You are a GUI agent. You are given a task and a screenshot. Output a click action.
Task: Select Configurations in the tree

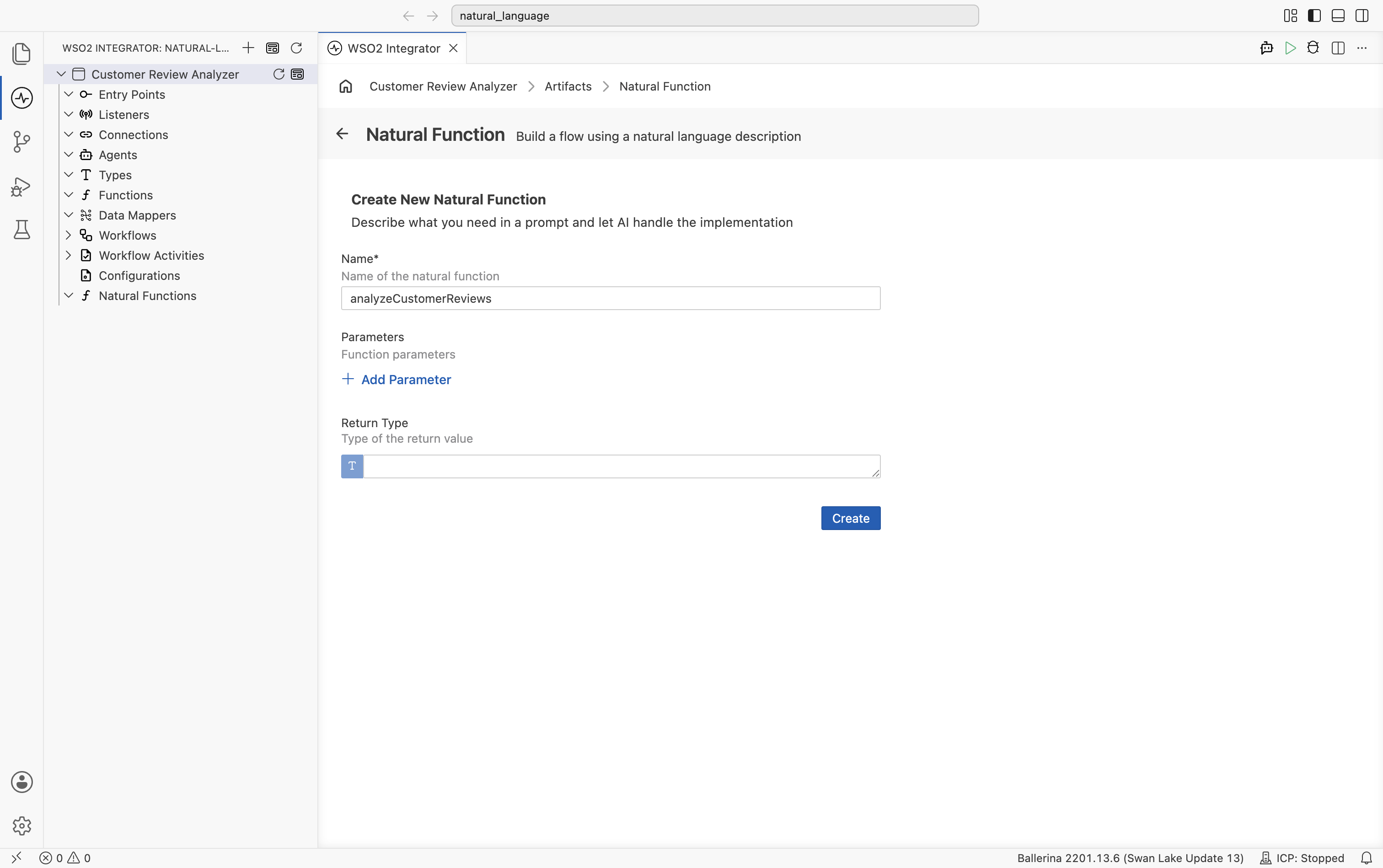pyautogui.click(x=139, y=276)
